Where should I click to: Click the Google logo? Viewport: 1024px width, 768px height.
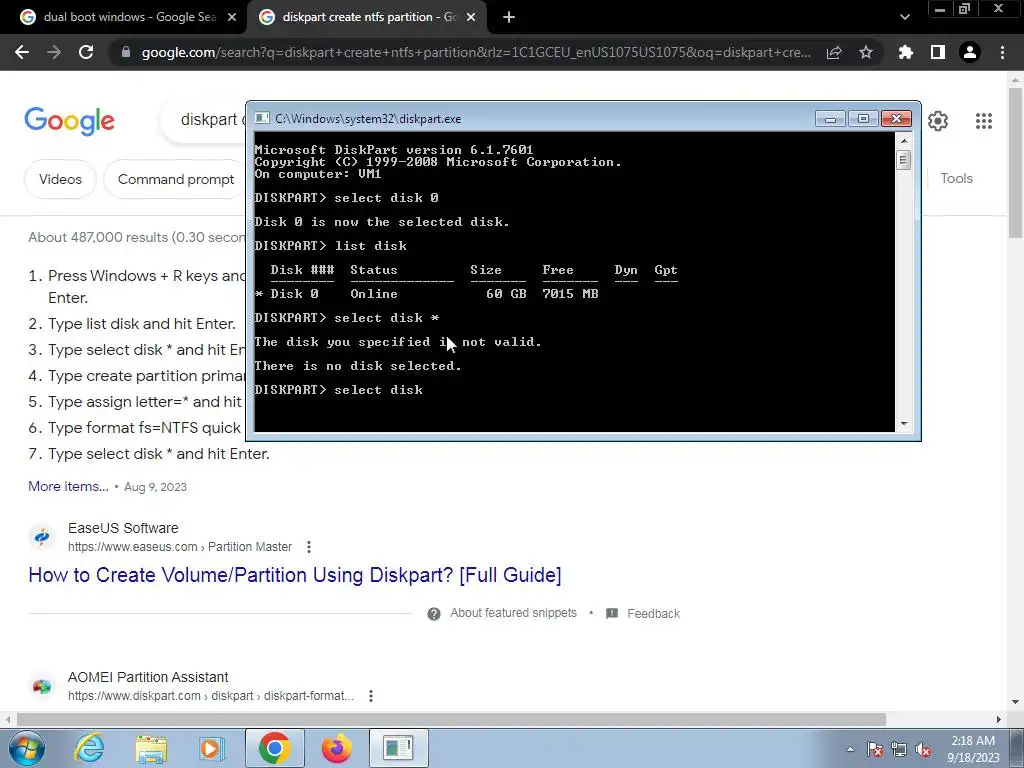pos(70,121)
